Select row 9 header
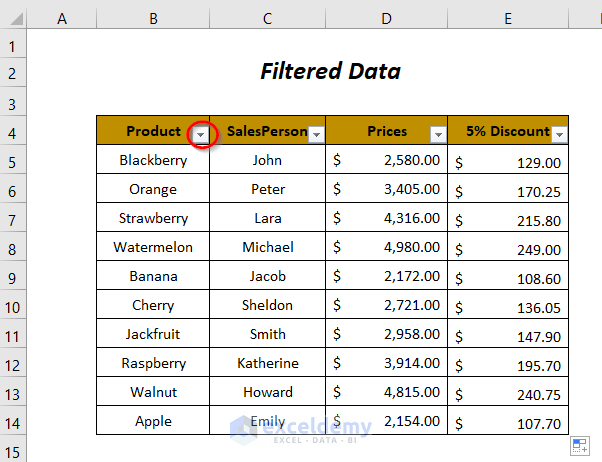The height and width of the screenshot is (462, 602). point(13,277)
